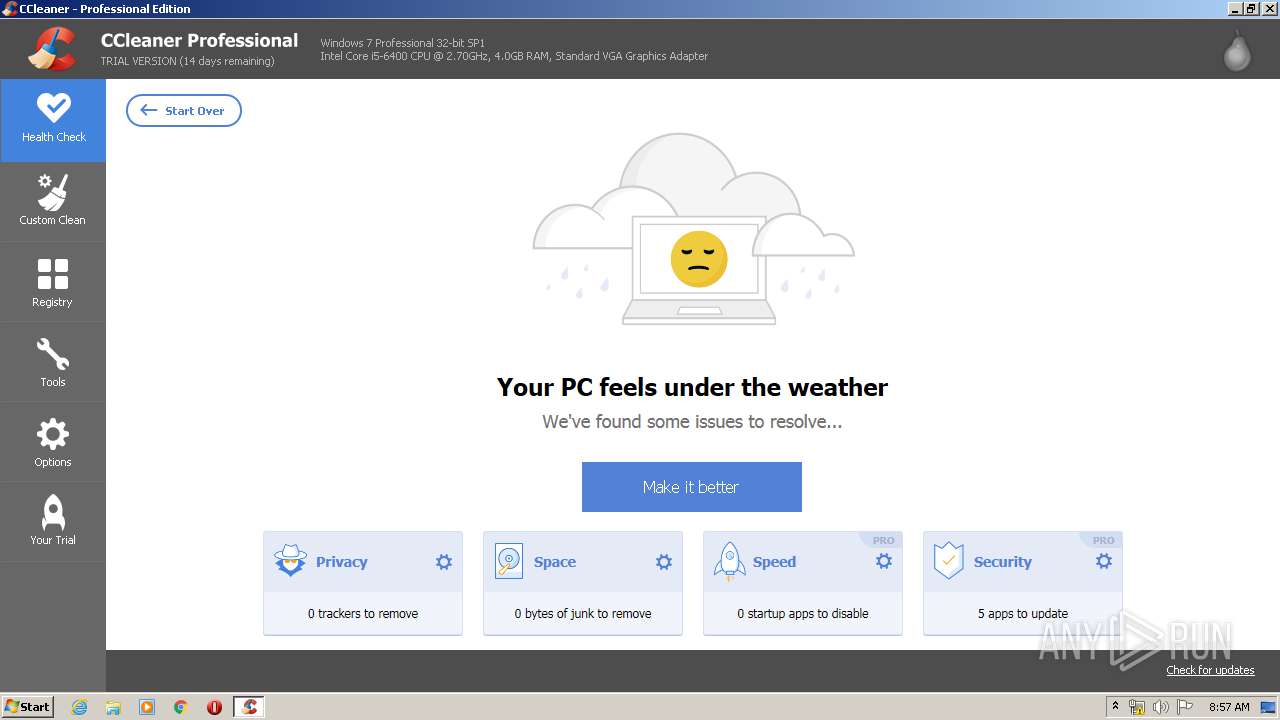Open Windows Explorer from taskbar
Screen dimensions: 1280x720
tap(113, 707)
